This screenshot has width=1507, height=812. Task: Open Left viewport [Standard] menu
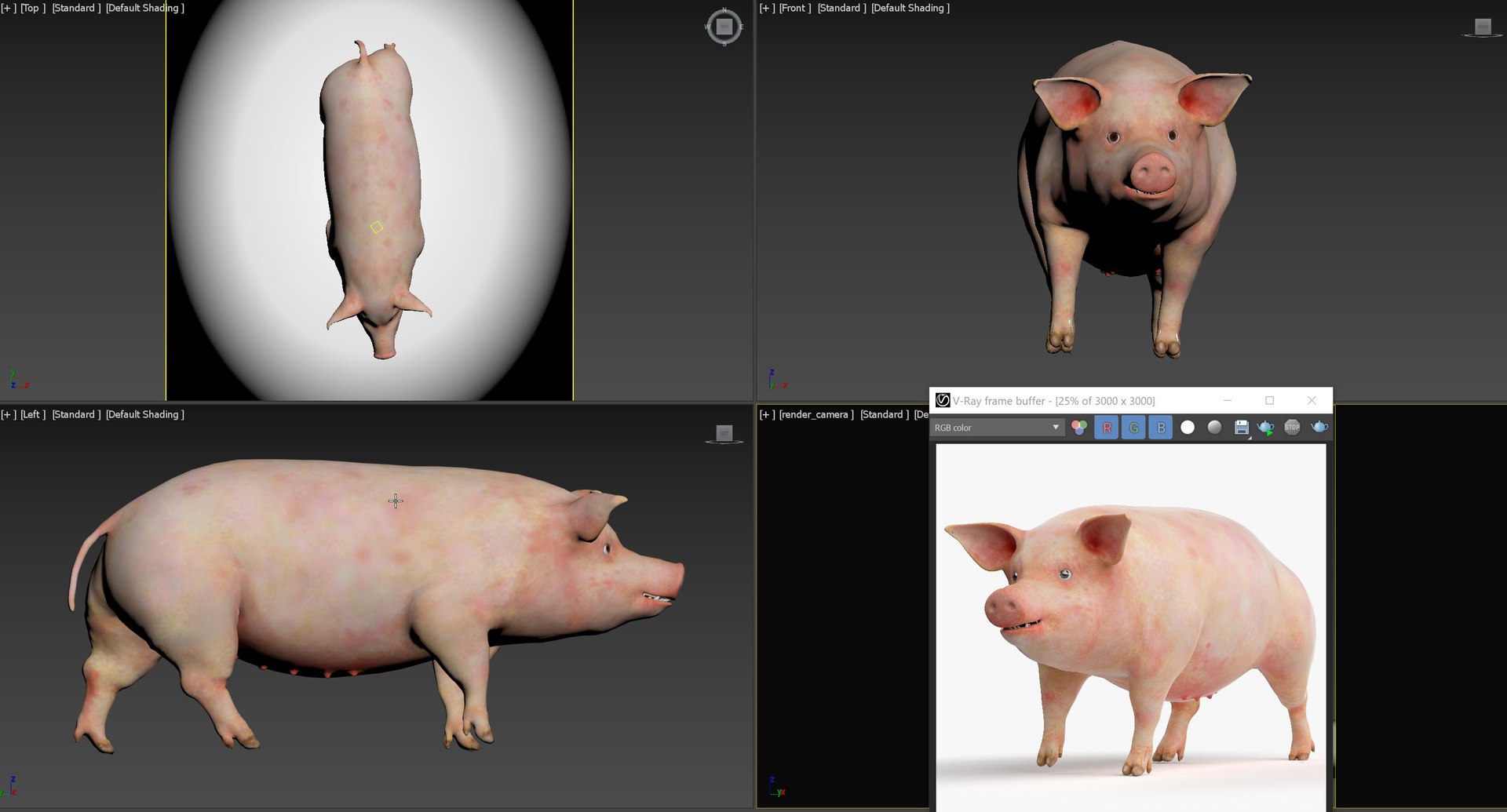(x=76, y=414)
